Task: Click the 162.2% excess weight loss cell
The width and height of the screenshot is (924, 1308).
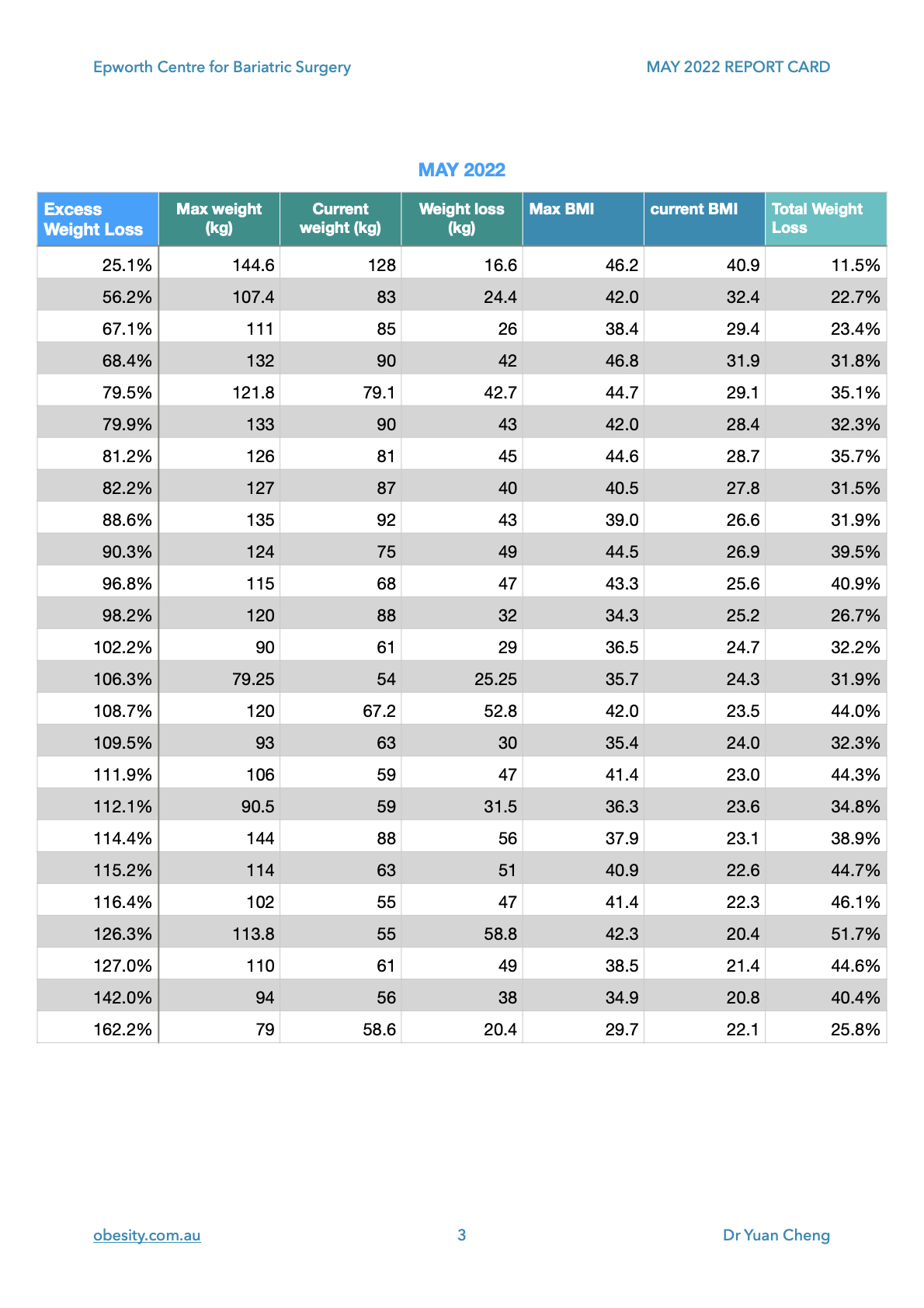Action: [x=123, y=1029]
